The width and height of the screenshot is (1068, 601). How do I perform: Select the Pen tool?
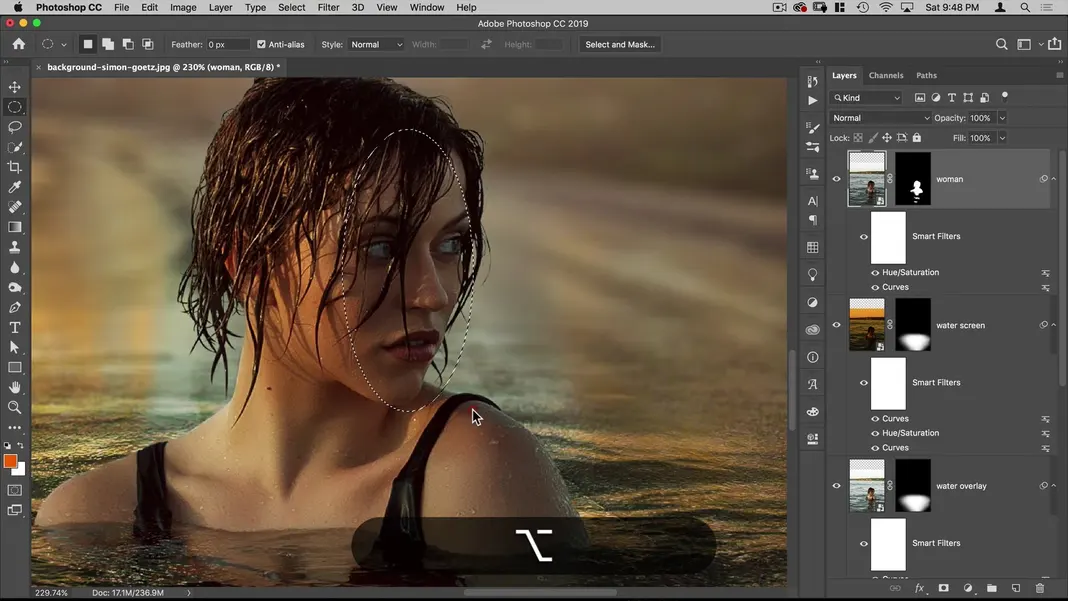pos(14,307)
